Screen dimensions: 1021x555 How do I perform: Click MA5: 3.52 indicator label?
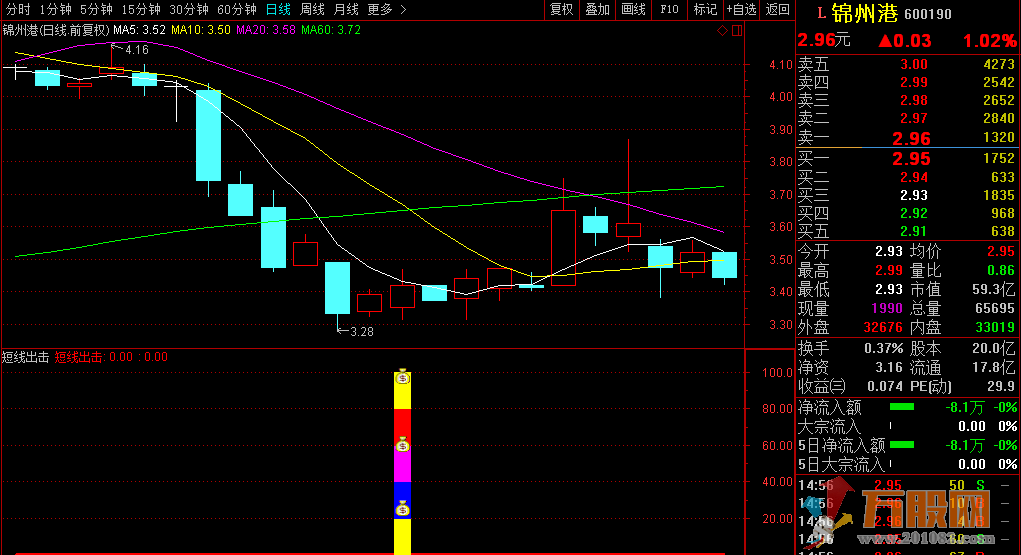tap(139, 30)
